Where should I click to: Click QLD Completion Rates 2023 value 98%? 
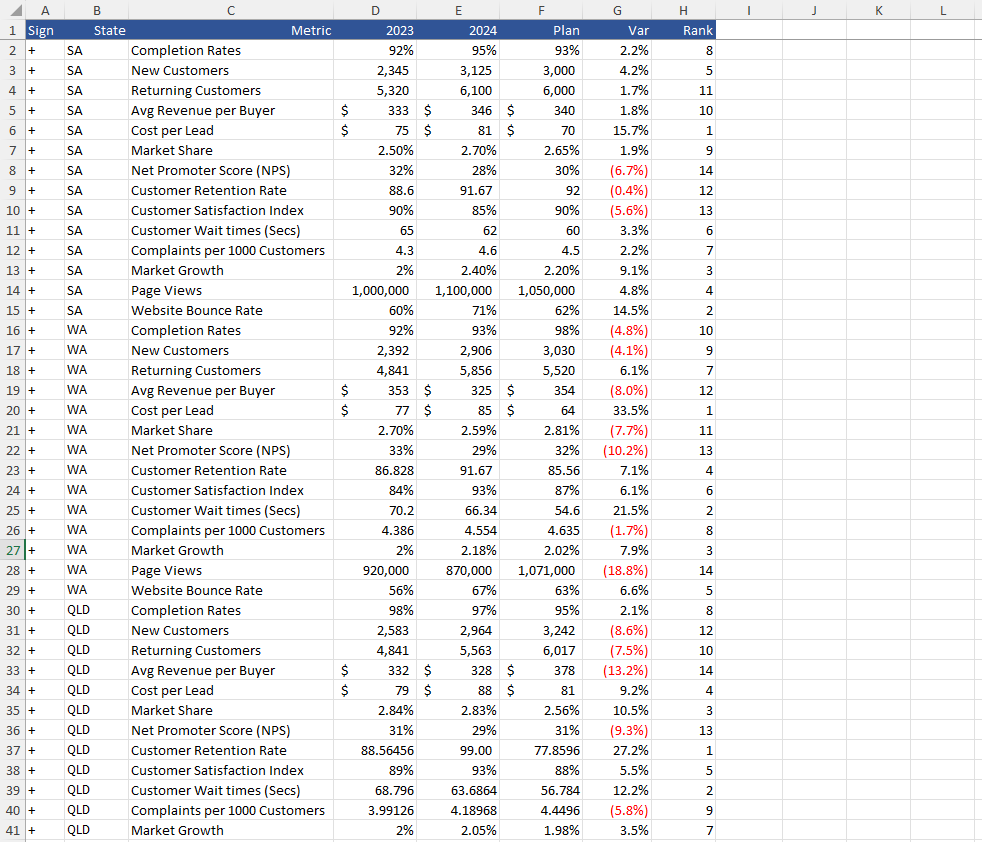coord(375,610)
